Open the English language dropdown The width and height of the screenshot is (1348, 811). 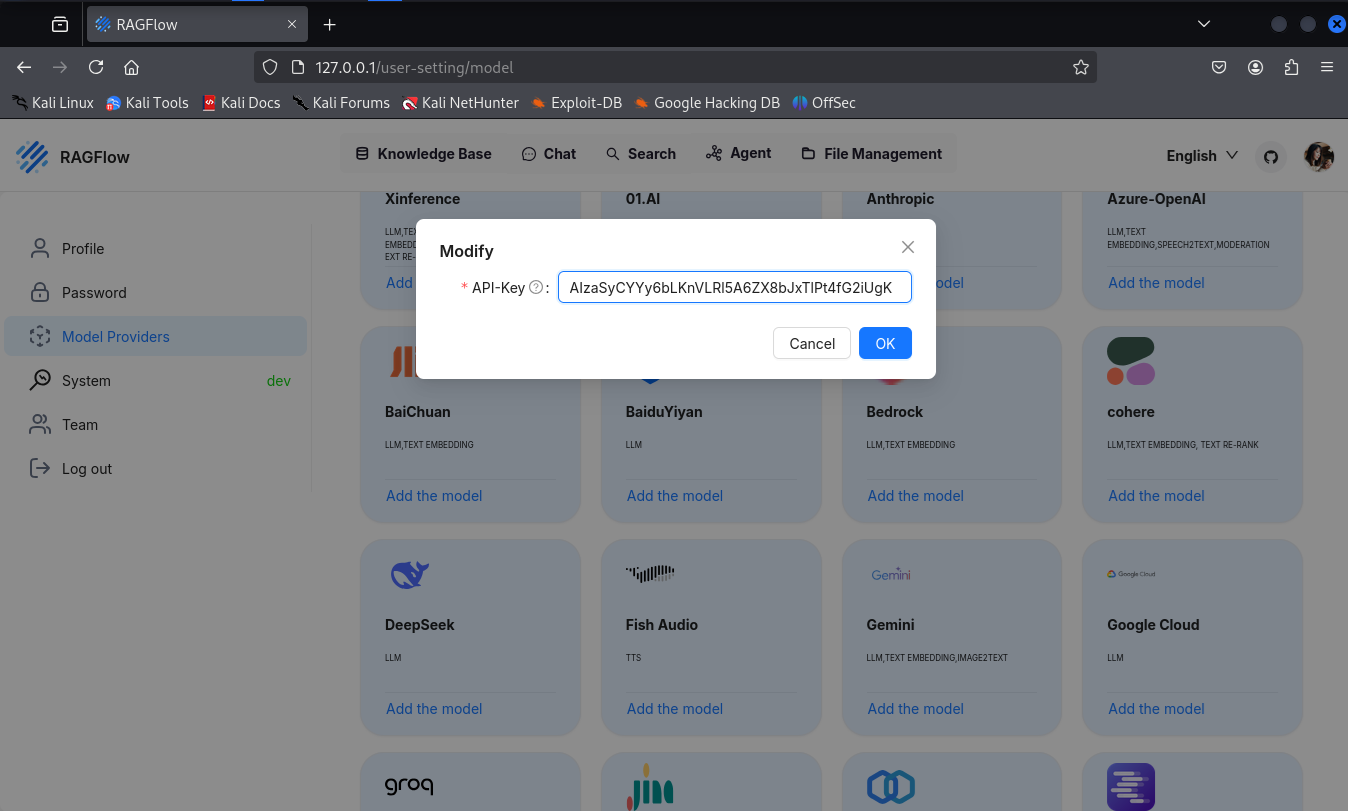pyautogui.click(x=1202, y=155)
